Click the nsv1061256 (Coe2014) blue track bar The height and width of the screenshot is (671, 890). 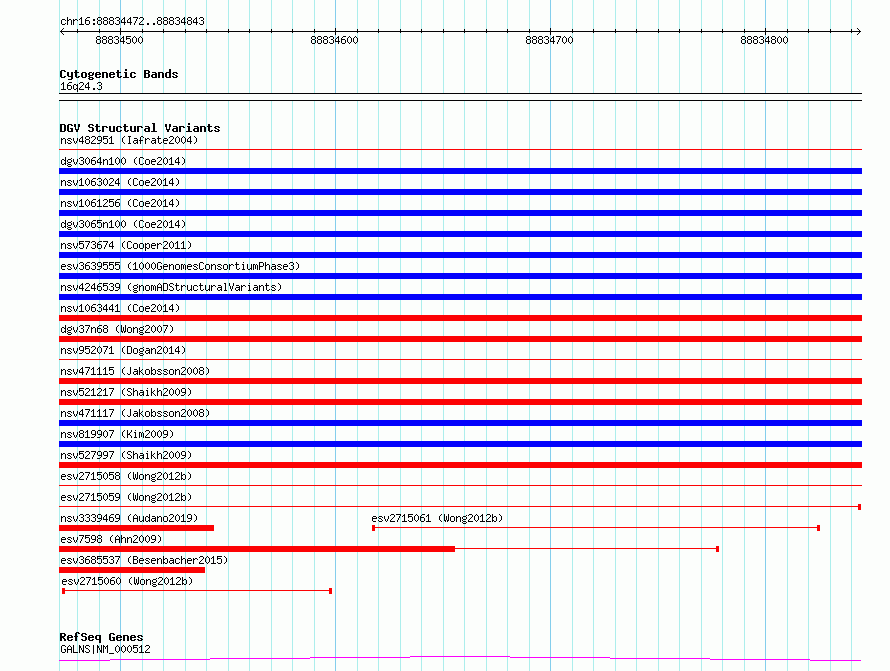[x=460, y=213]
